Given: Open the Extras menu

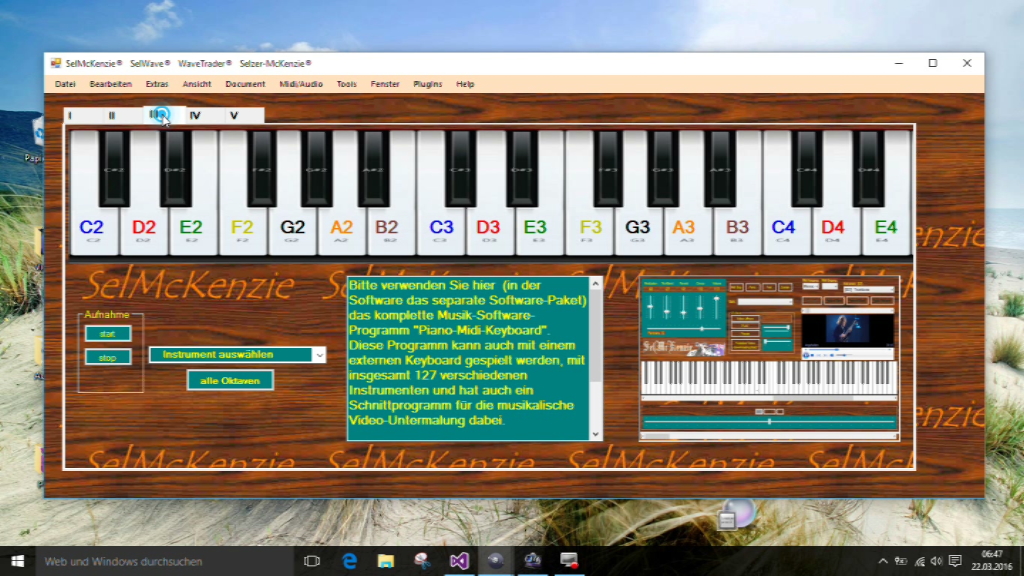Looking at the screenshot, I should tap(157, 84).
